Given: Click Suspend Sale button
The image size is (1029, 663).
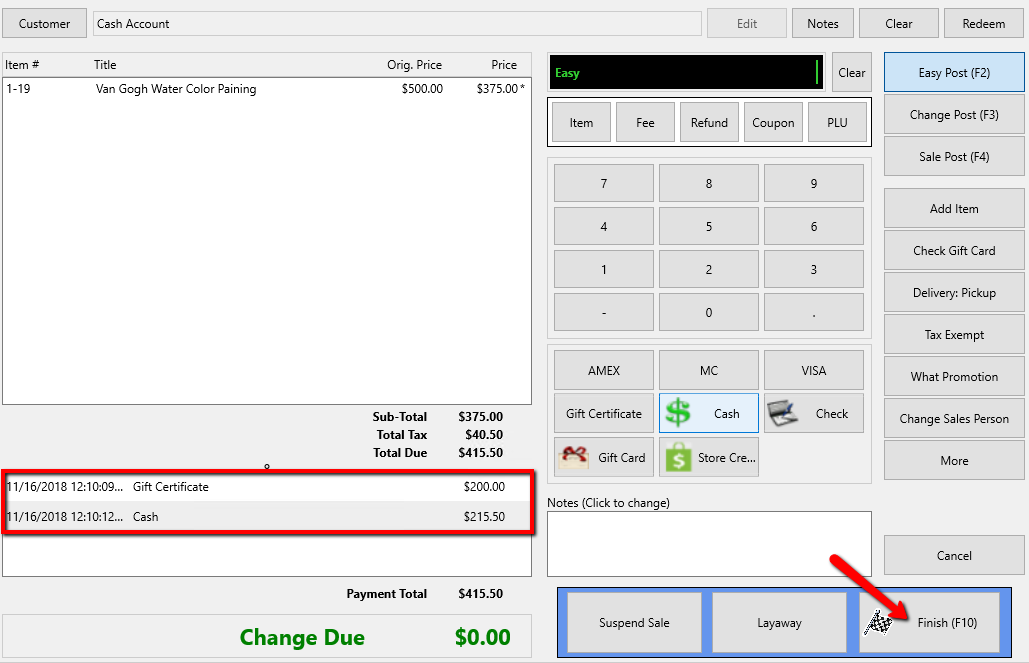Looking at the screenshot, I should pos(634,622).
